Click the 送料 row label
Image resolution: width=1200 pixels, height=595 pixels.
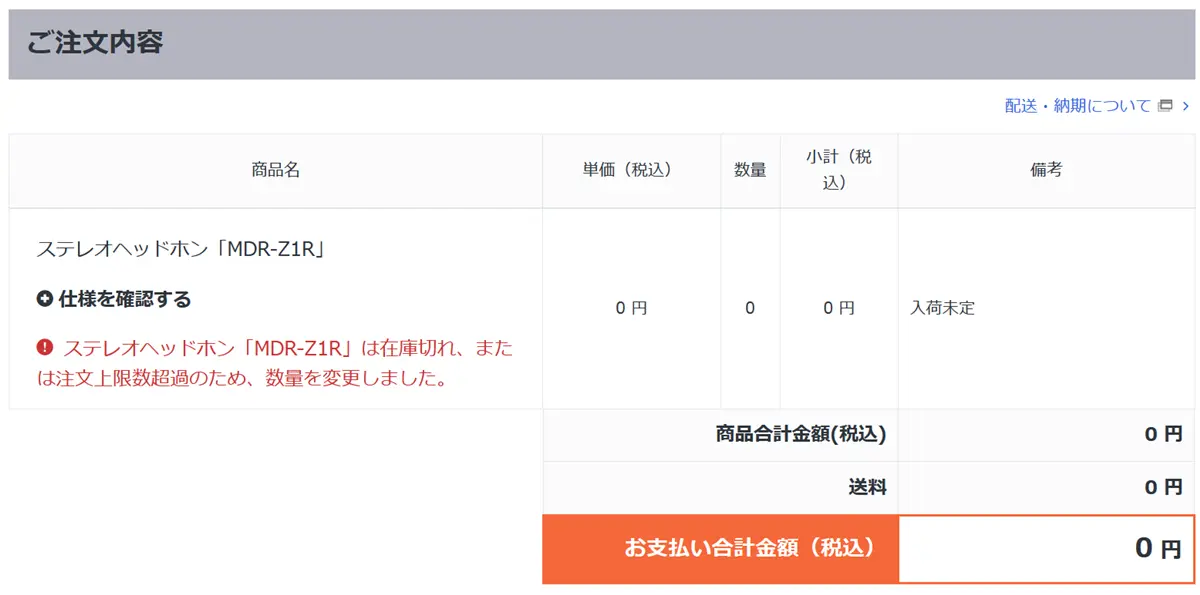coord(866,487)
